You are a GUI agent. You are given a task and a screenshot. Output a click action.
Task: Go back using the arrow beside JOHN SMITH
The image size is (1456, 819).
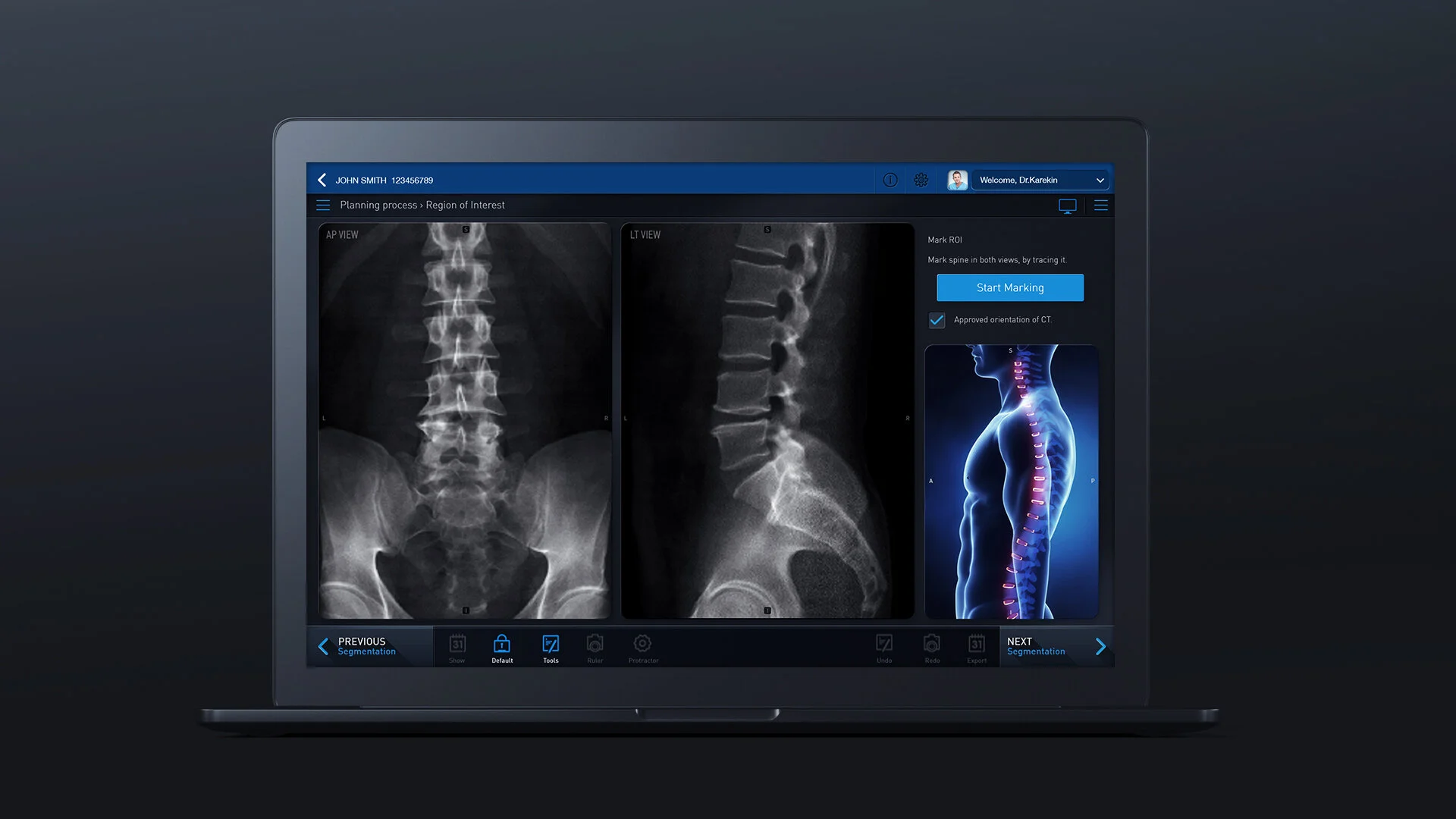(x=322, y=180)
